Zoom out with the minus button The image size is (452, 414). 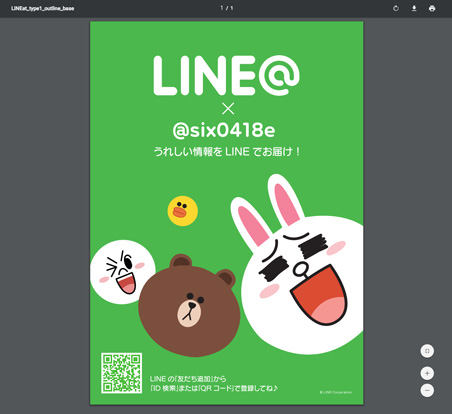(x=427, y=390)
